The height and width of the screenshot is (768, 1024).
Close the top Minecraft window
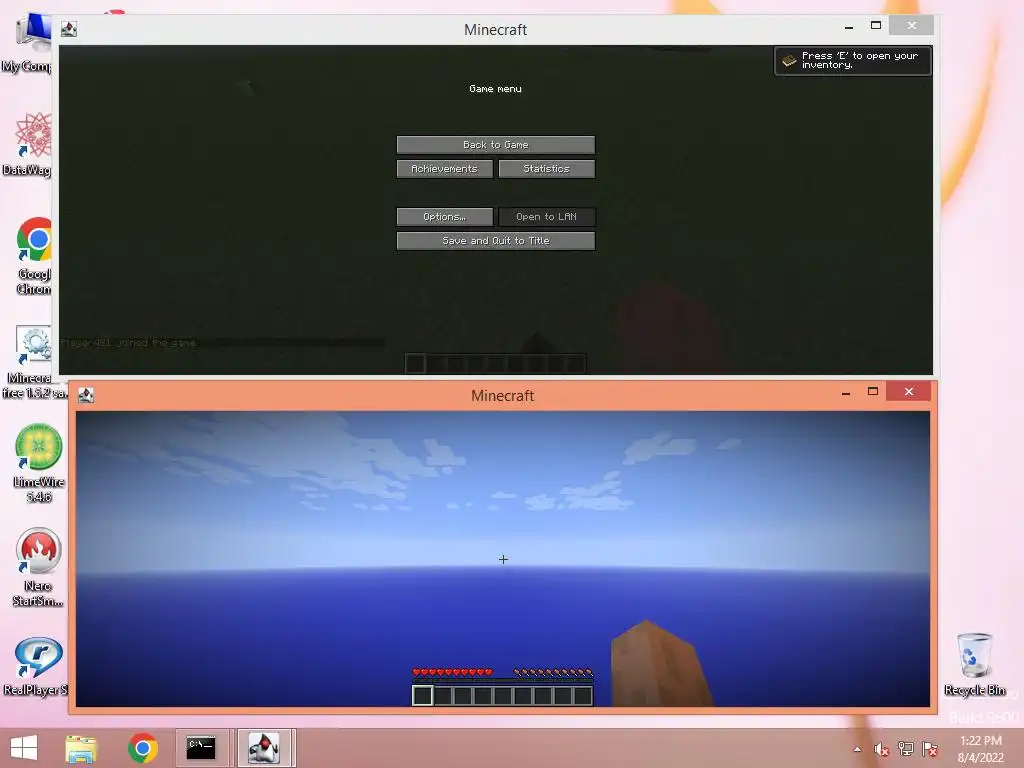(912, 25)
